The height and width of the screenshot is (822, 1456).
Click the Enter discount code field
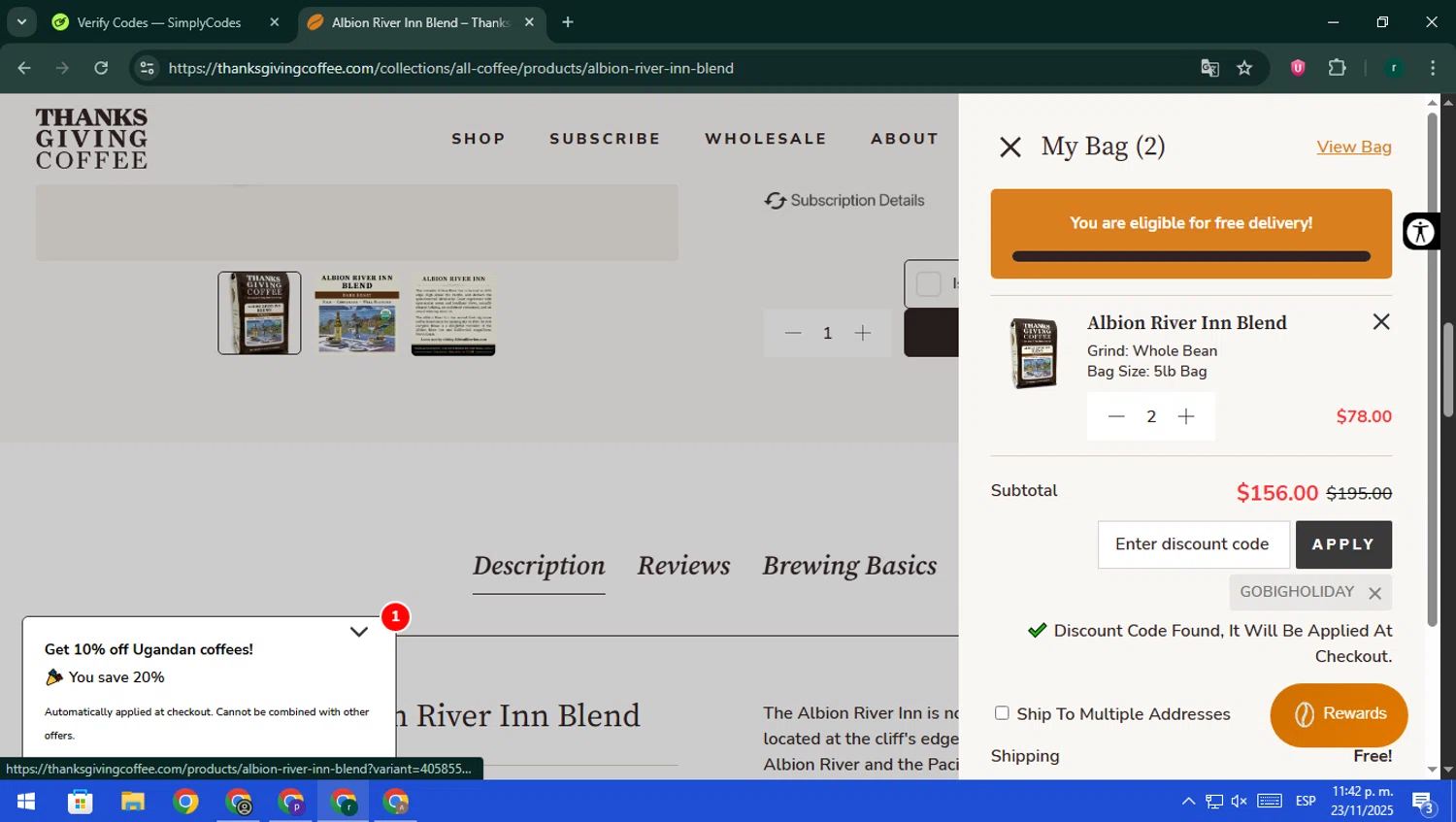(x=1194, y=544)
